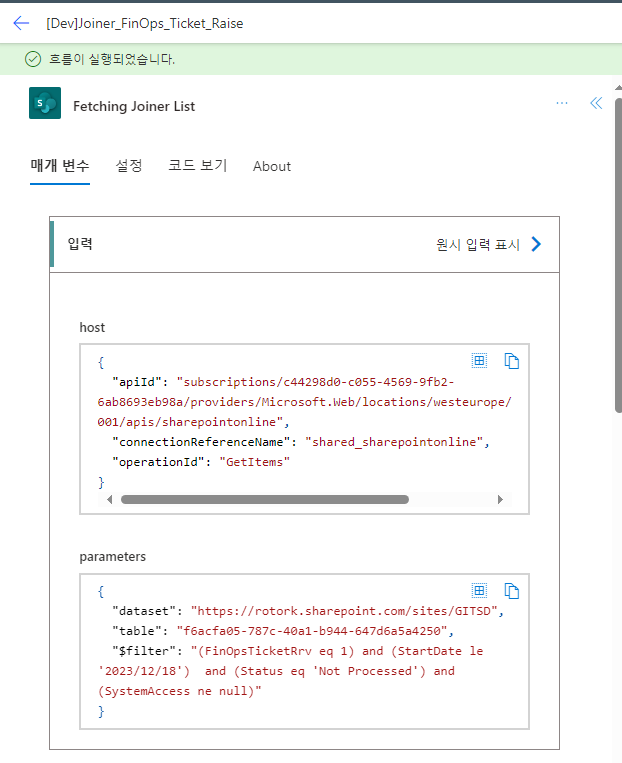
Task: Click the host label
Action: [x=92, y=327]
